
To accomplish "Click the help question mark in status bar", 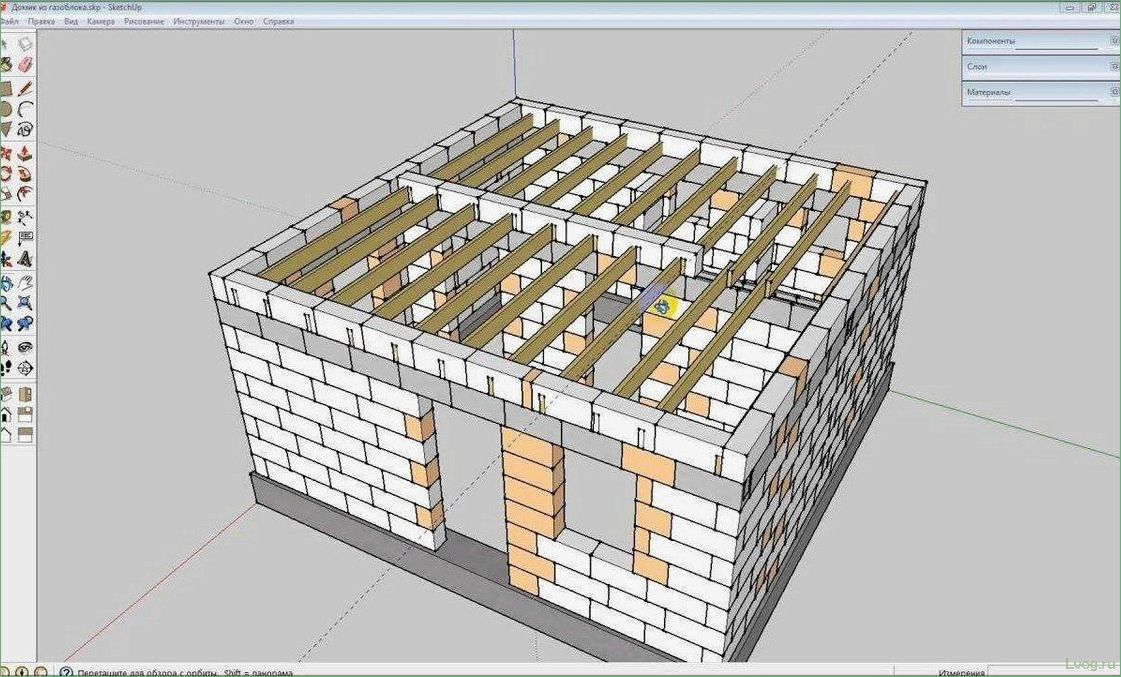I will 66,672.
